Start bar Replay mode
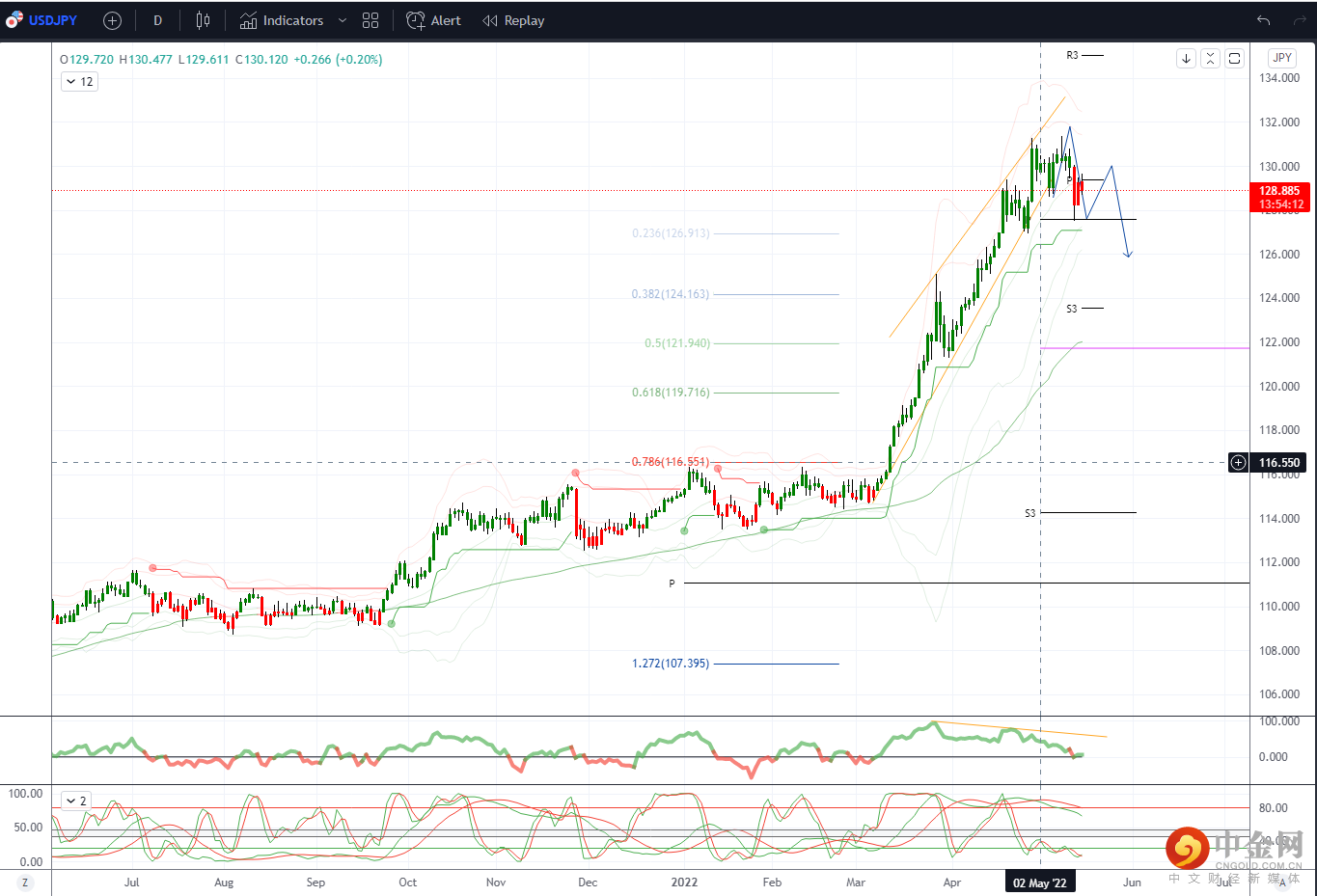Viewport: 1317px width, 896px height. [513, 20]
